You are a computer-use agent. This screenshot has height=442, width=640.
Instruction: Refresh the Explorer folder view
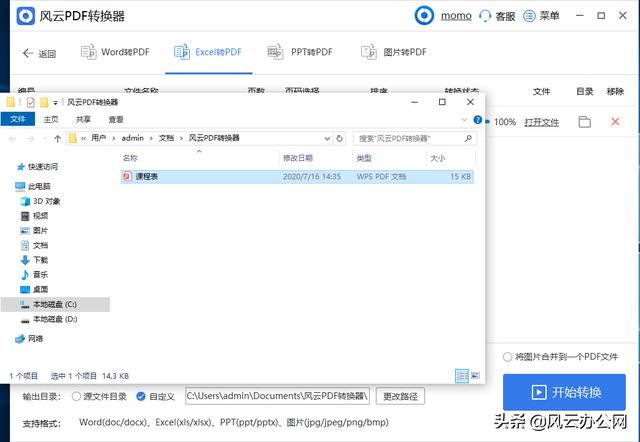(x=339, y=139)
